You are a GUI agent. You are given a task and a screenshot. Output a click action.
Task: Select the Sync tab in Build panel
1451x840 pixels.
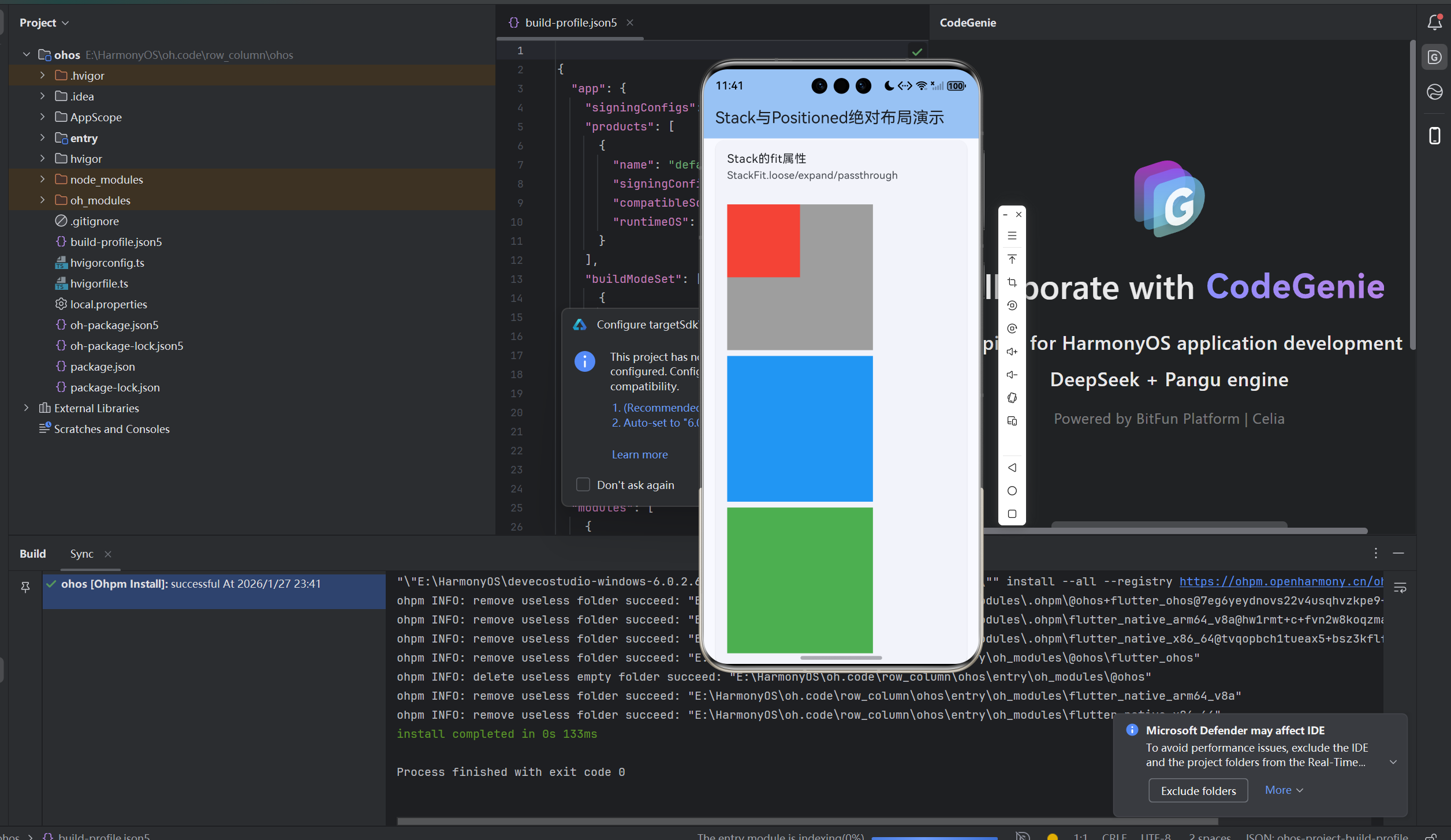click(x=81, y=554)
